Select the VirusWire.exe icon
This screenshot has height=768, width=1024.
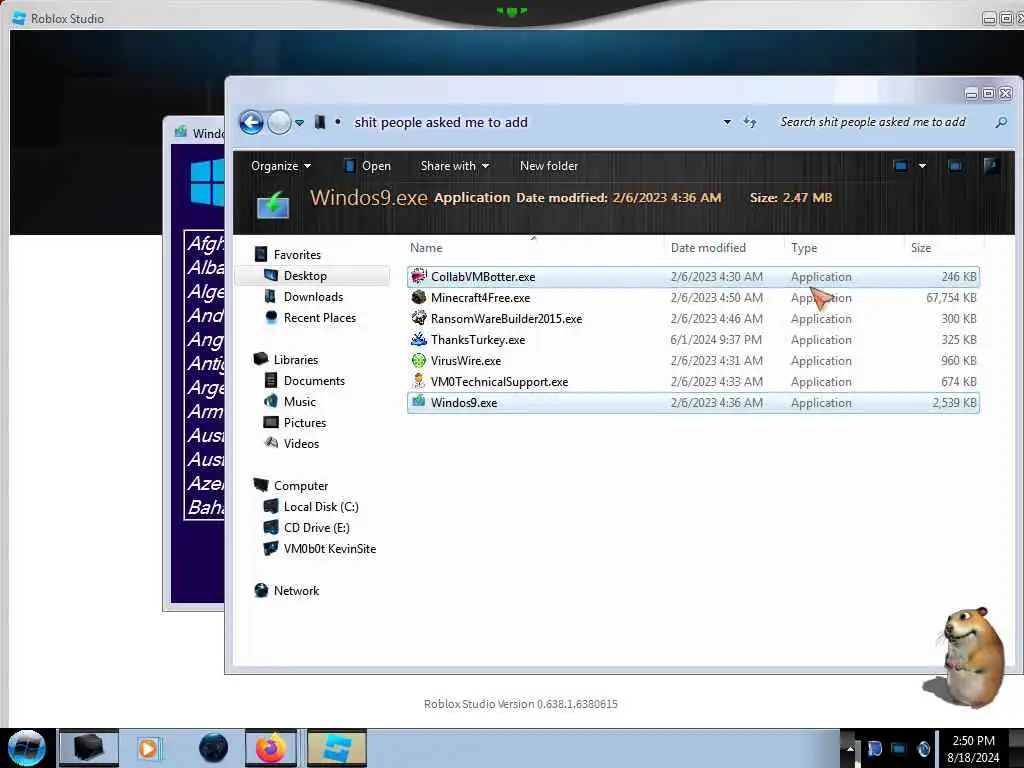click(x=419, y=360)
